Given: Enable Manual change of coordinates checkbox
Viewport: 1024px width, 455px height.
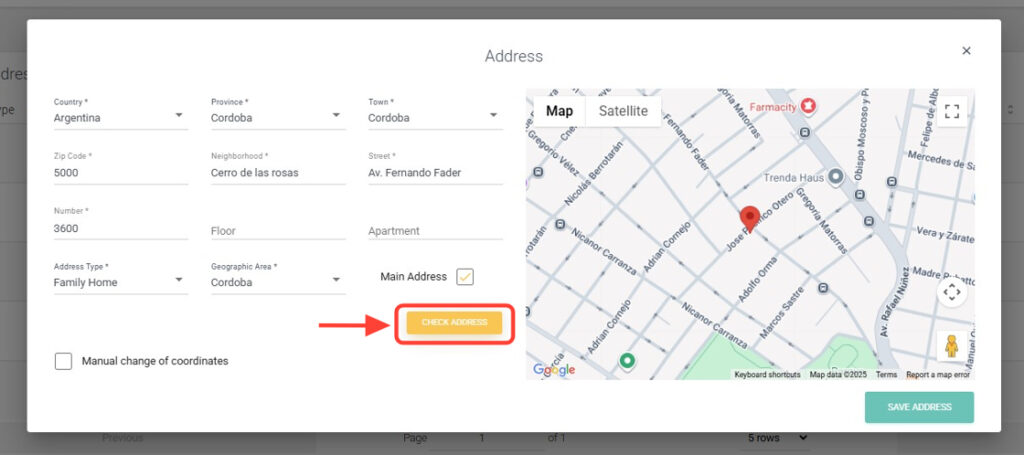Looking at the screenshot, I should [x=63, y=361].
